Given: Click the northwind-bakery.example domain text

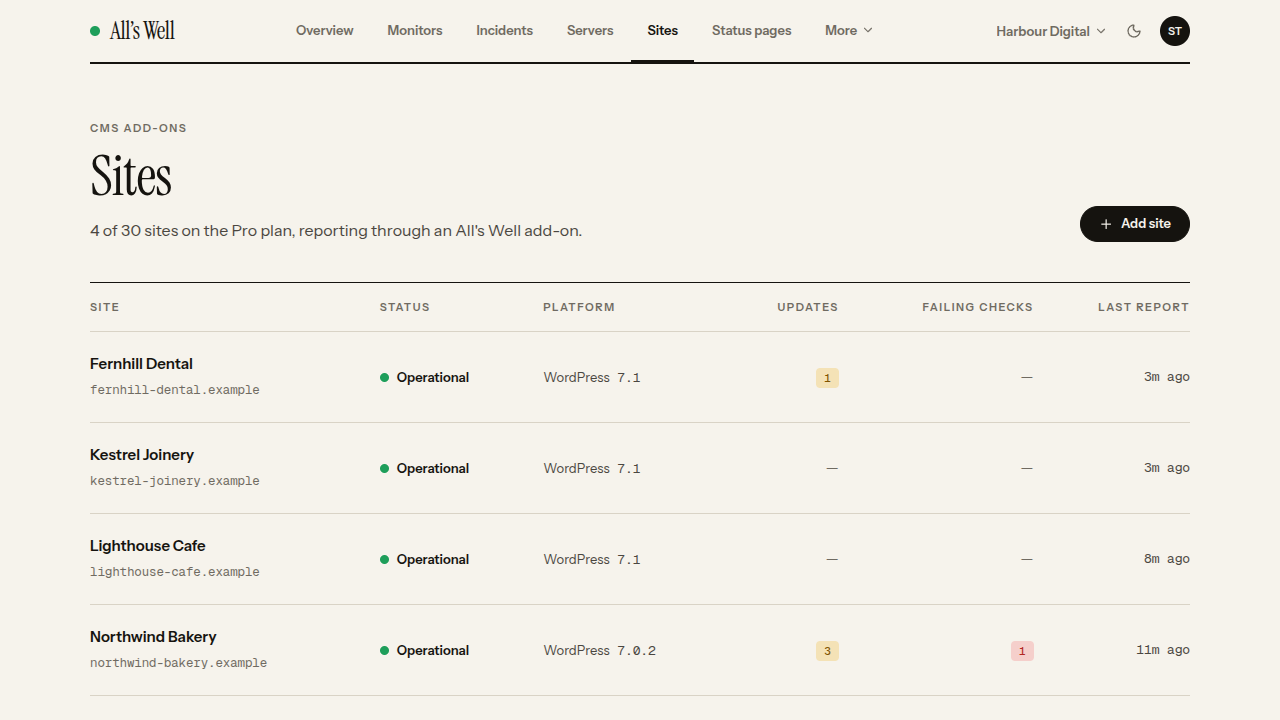Looking at the screenshot, I should [178, 663].
